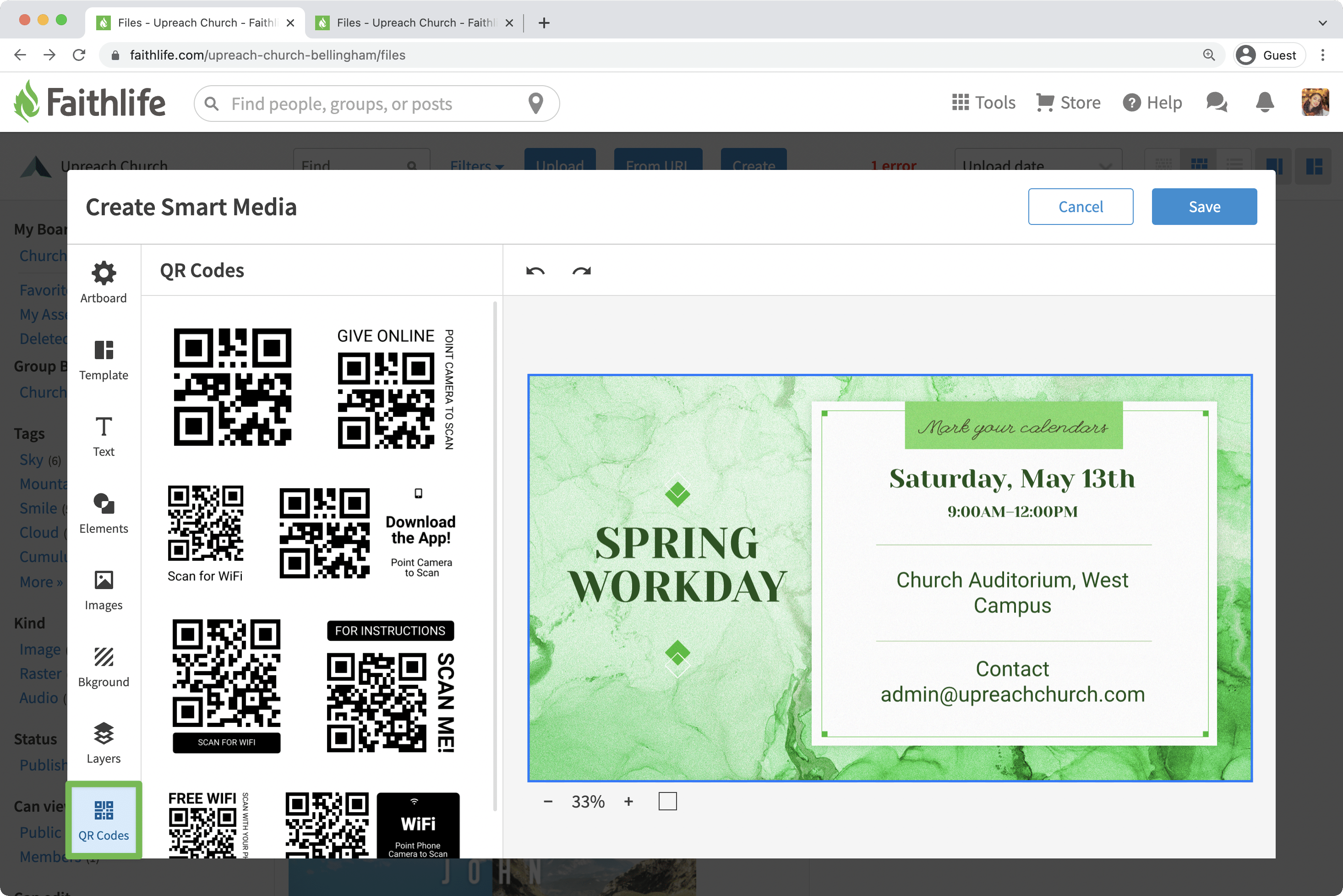Expand the tab search chevron
Viewport: 1343px width, 896px height.
coord(1322,23)
